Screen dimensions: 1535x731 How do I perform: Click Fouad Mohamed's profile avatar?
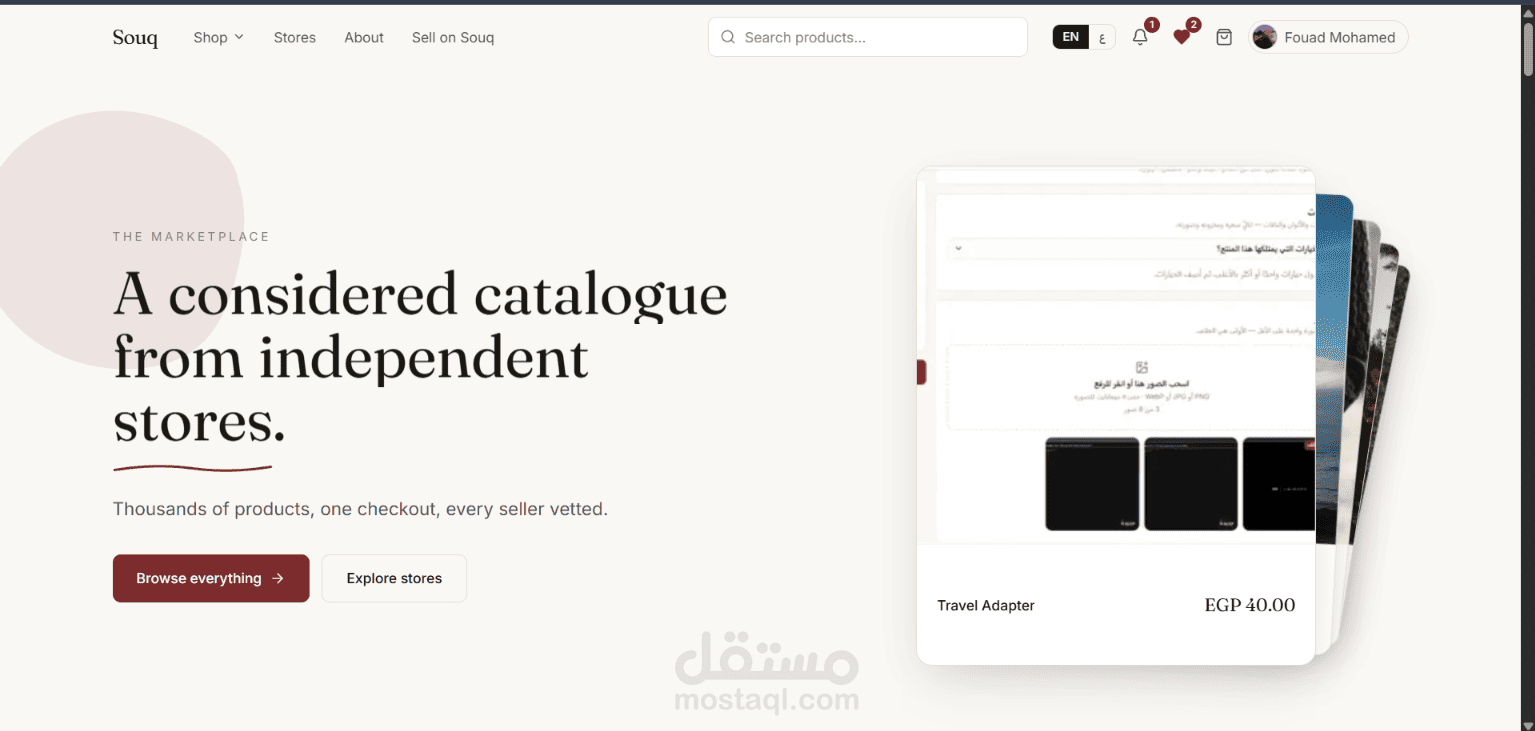pyautogui.click(x=1264, y=37)
